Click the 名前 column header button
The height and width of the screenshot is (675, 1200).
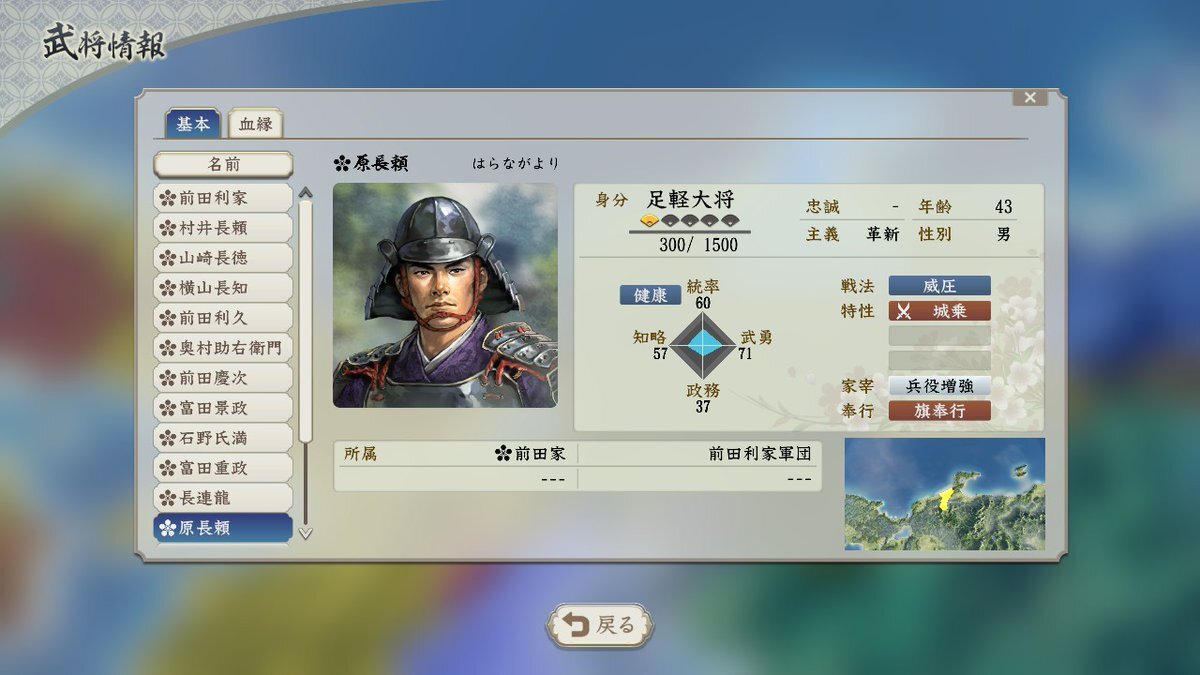click(x=223, y=164)
